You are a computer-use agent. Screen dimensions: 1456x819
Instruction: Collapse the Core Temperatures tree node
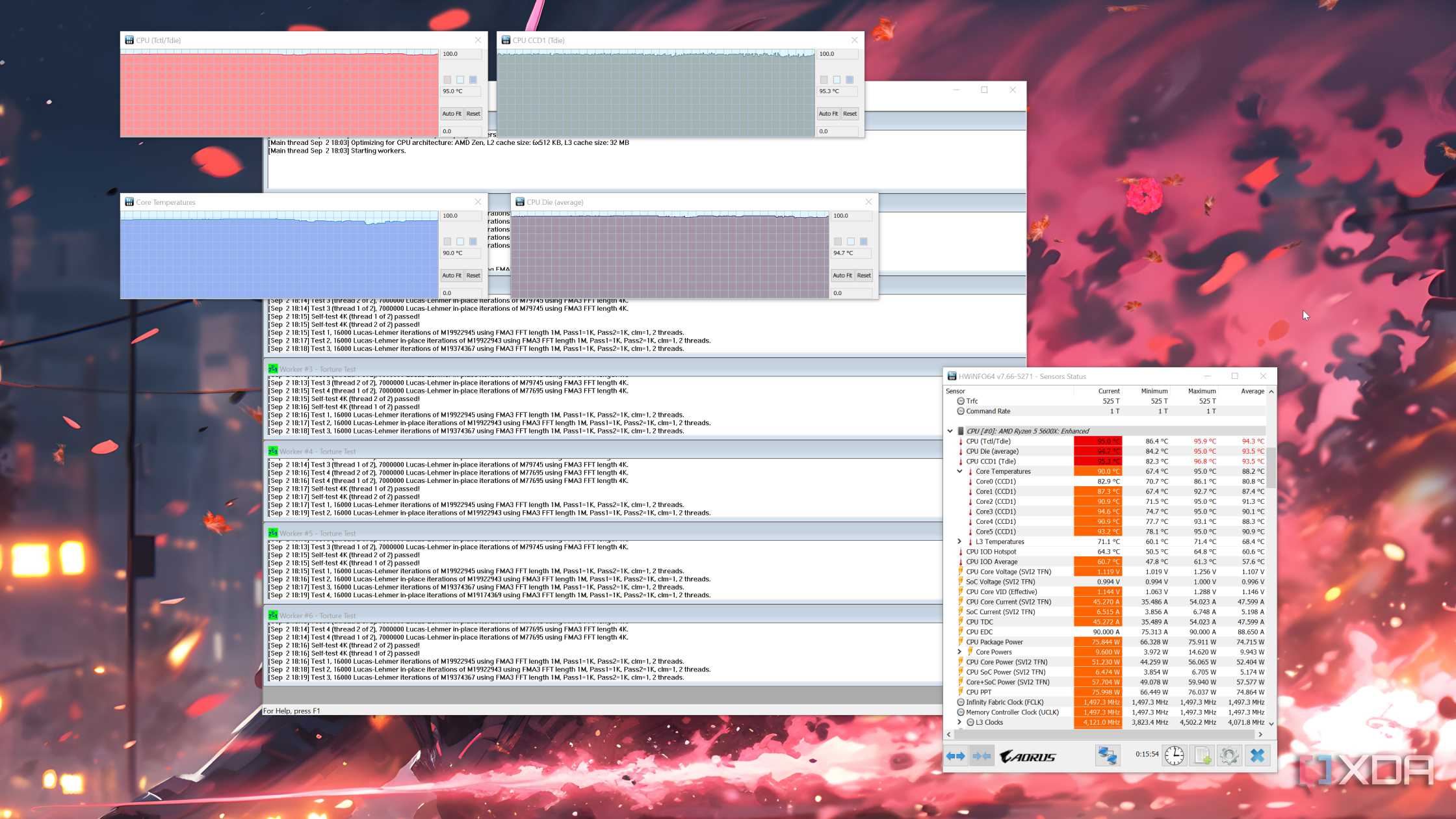point(959,471)
